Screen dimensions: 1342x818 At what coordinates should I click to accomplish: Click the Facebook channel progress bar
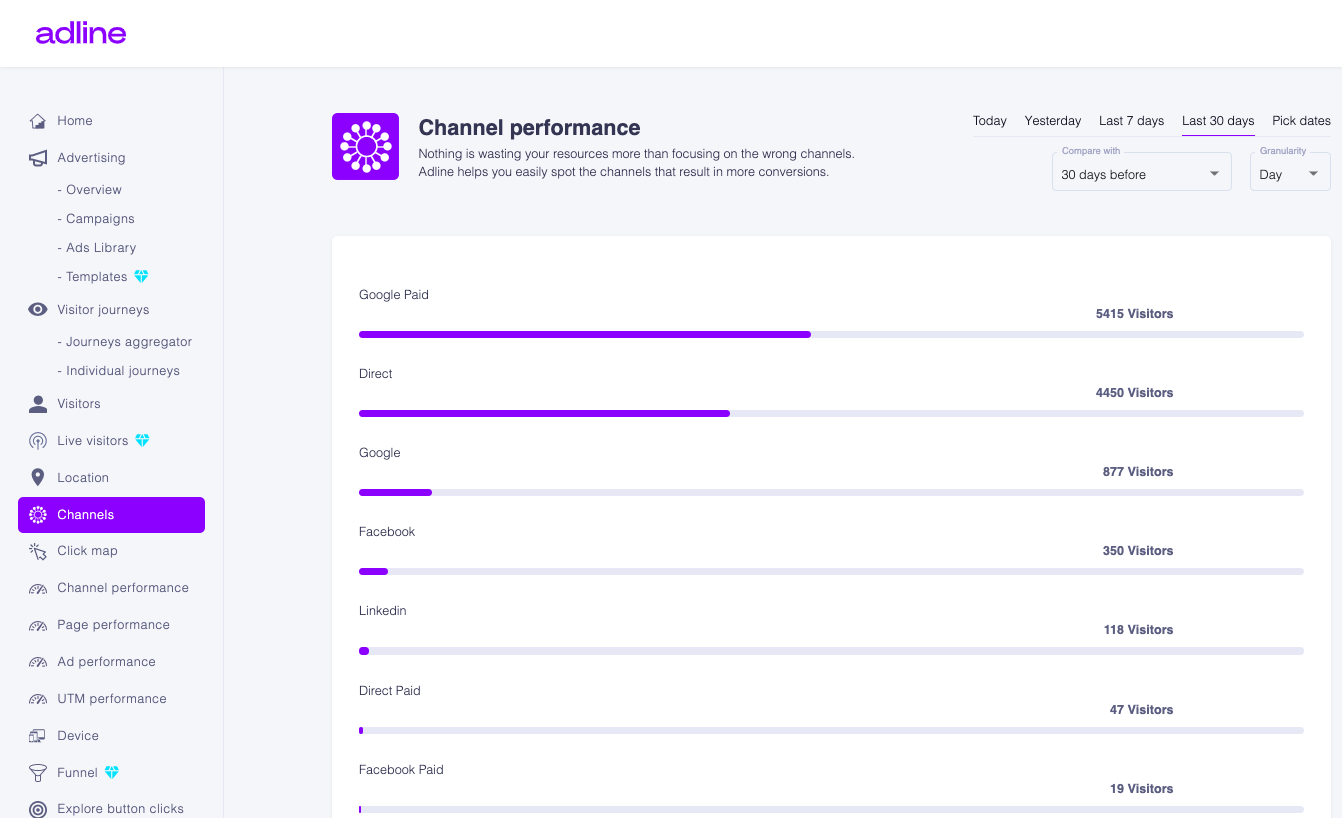click(831, 571)
